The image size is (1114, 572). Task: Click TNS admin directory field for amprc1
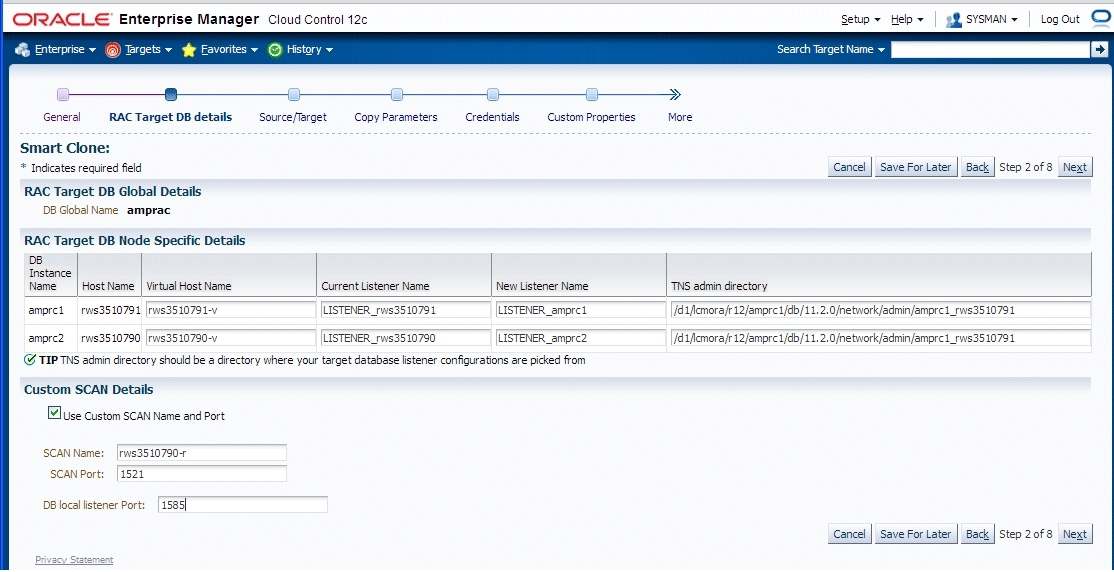[x=880, y=309]
